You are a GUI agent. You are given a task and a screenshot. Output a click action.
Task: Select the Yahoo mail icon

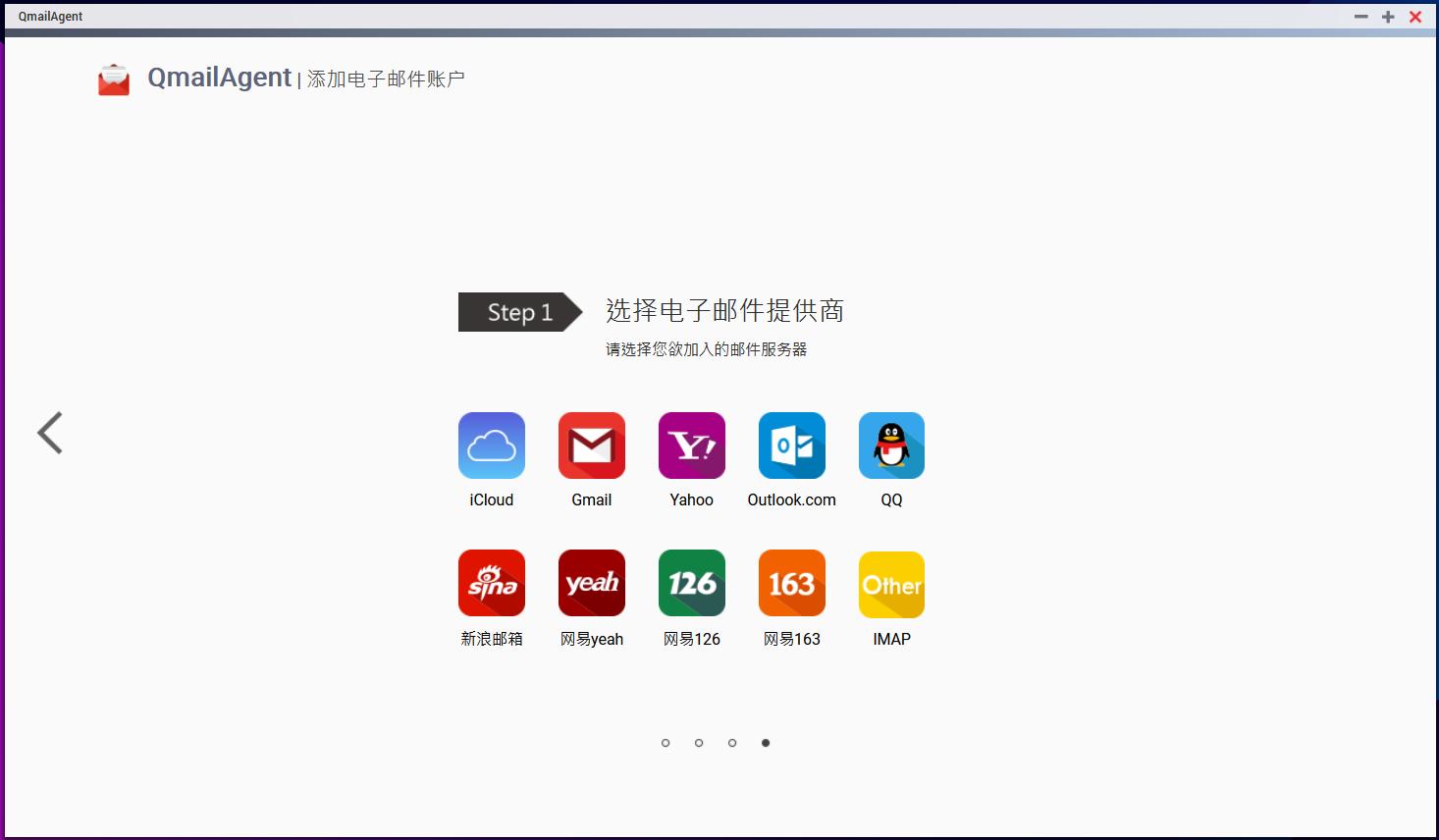pyautogui.click(x=691, y=446)
